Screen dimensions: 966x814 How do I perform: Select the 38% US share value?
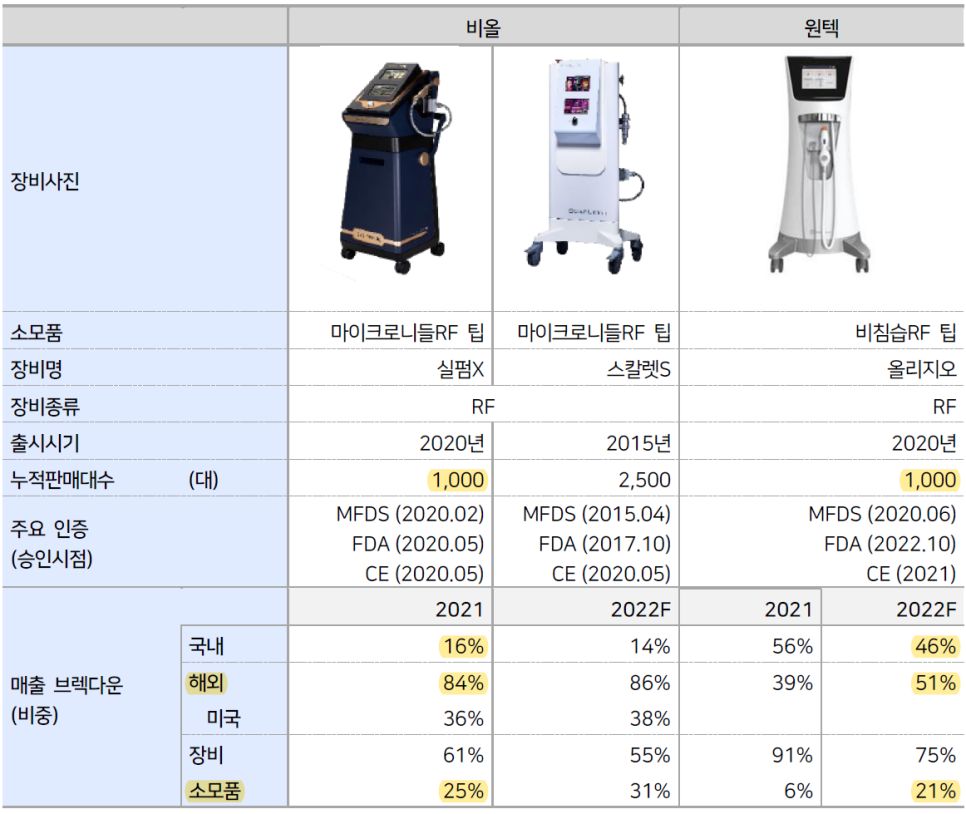click(x=650, y=718)
